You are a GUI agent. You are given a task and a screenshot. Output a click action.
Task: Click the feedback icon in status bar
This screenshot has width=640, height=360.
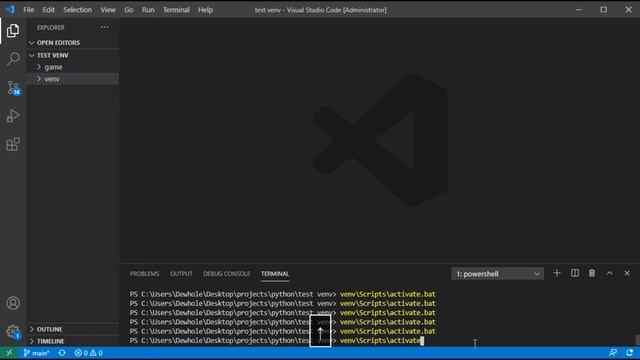coord(613,353)
